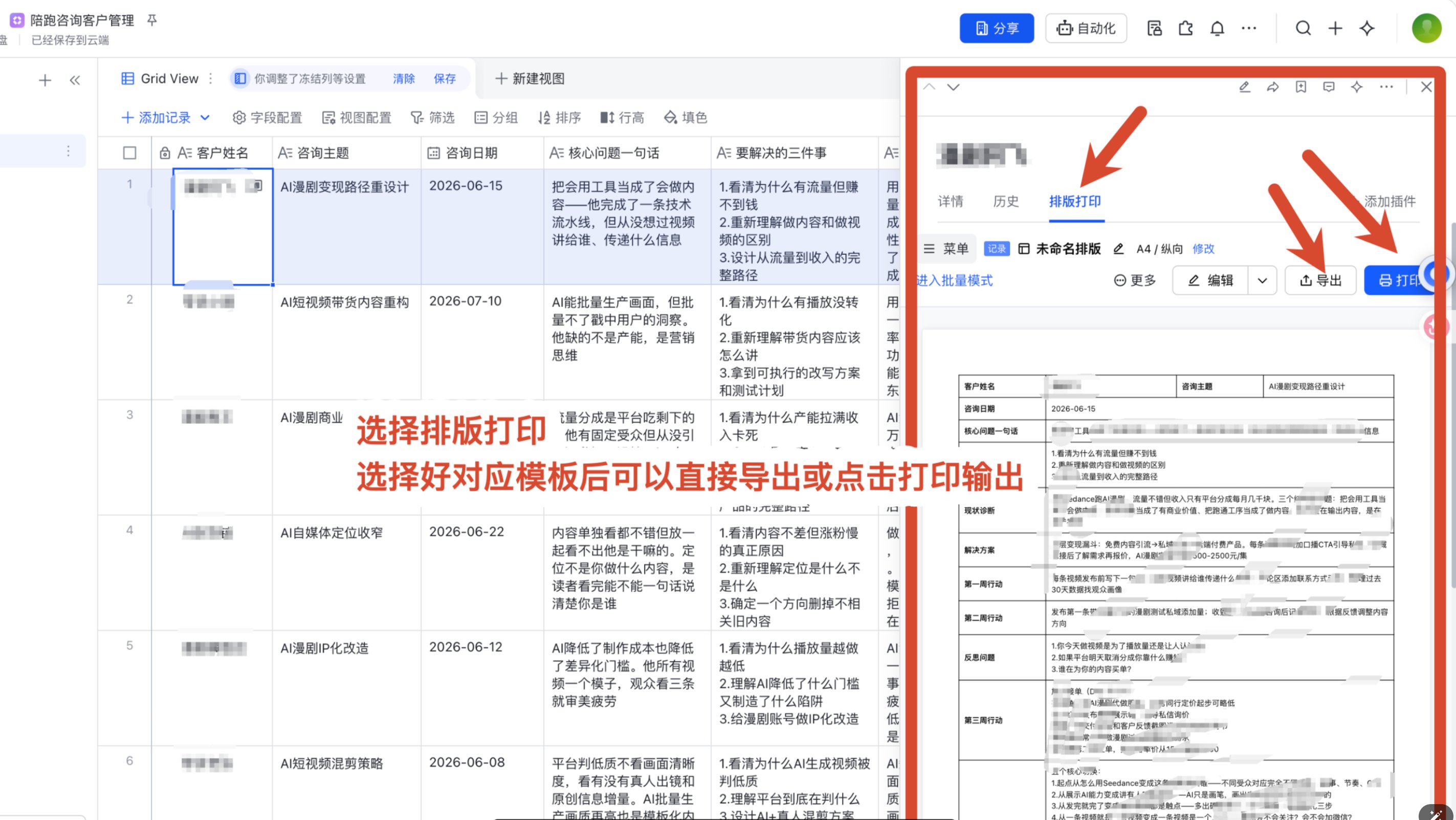Click the 筛选 filter toolbar item
This screenshot has height=820, width=1456.
click(x=432, y=118)
